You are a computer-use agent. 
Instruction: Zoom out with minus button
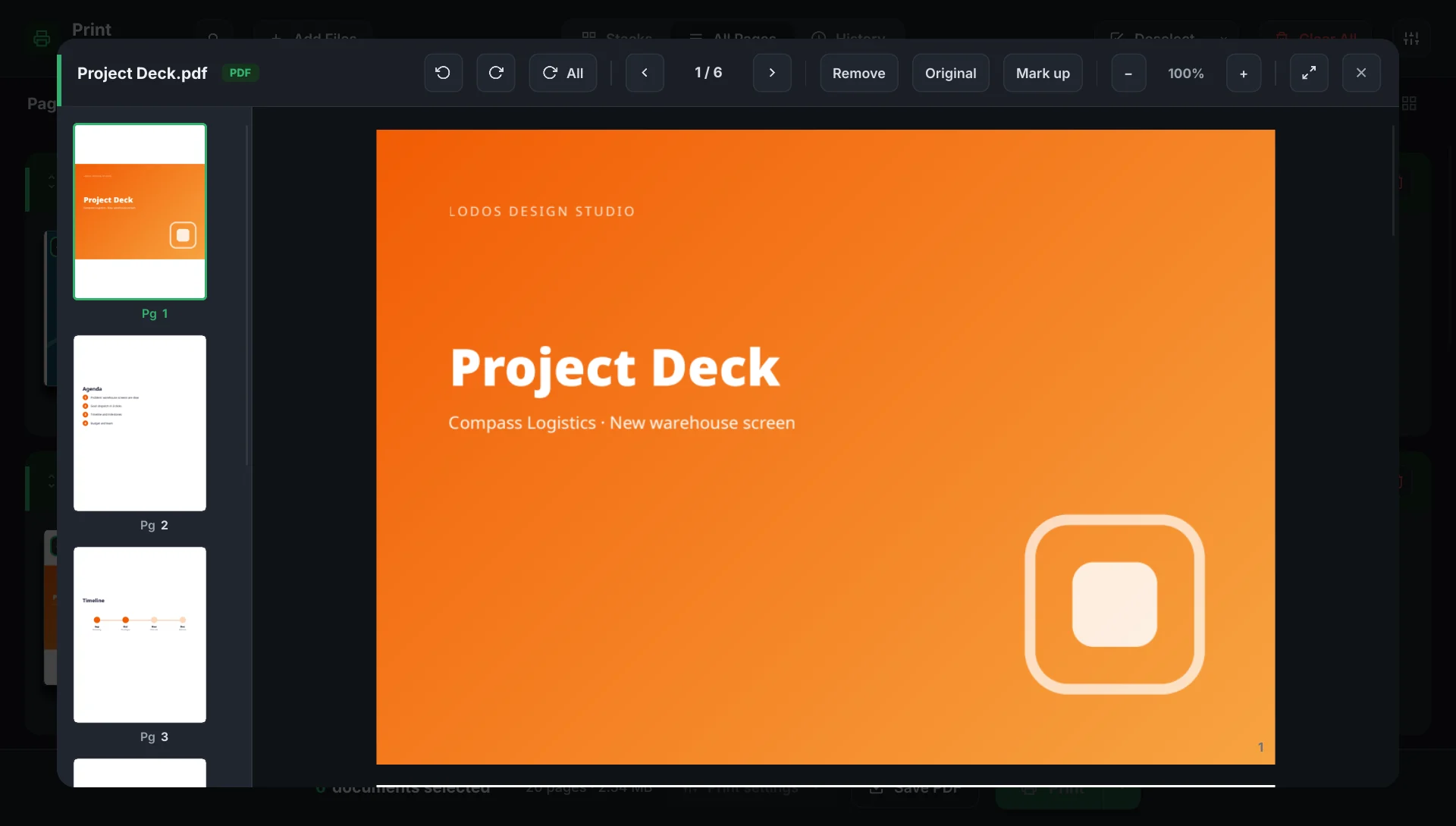pyautogui.click(x=1128, y=73)
